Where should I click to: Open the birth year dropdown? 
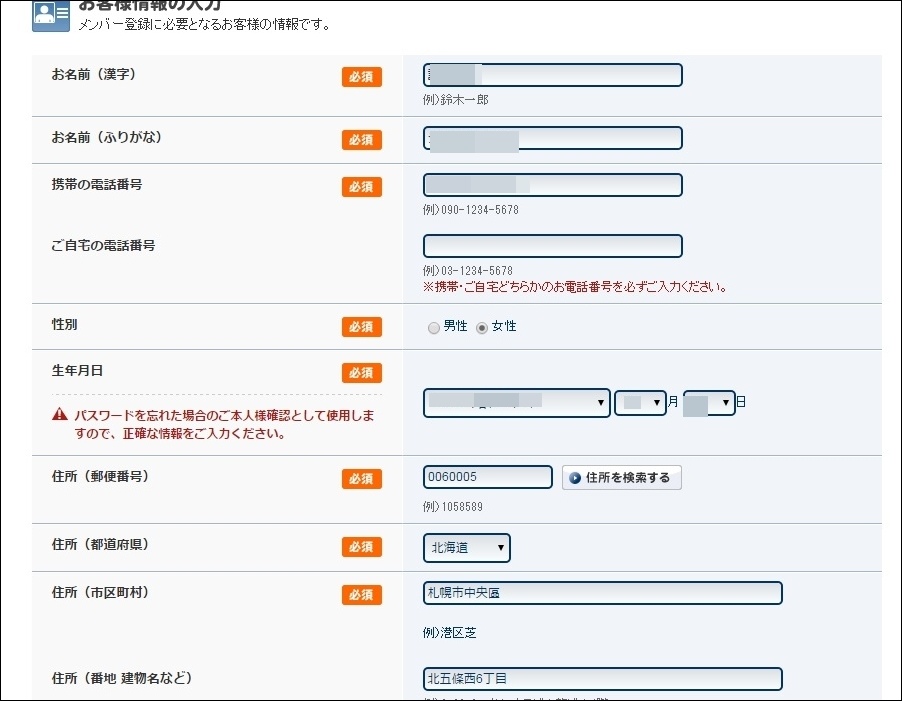click(516, 403)
